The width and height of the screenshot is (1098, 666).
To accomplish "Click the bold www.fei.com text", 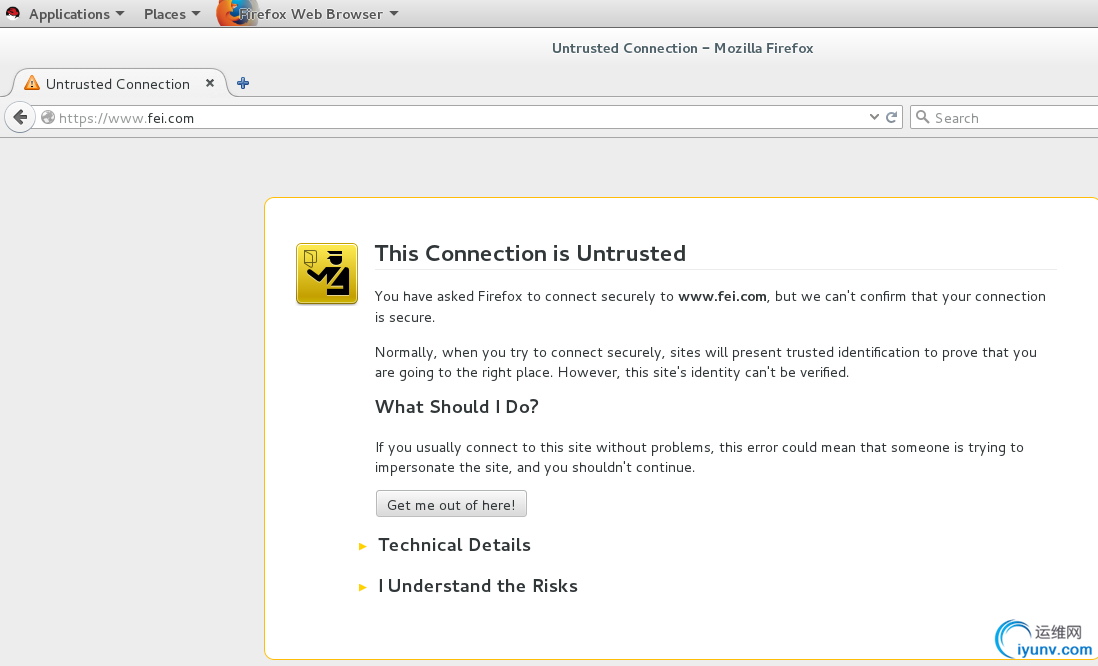I will (722, 296).
